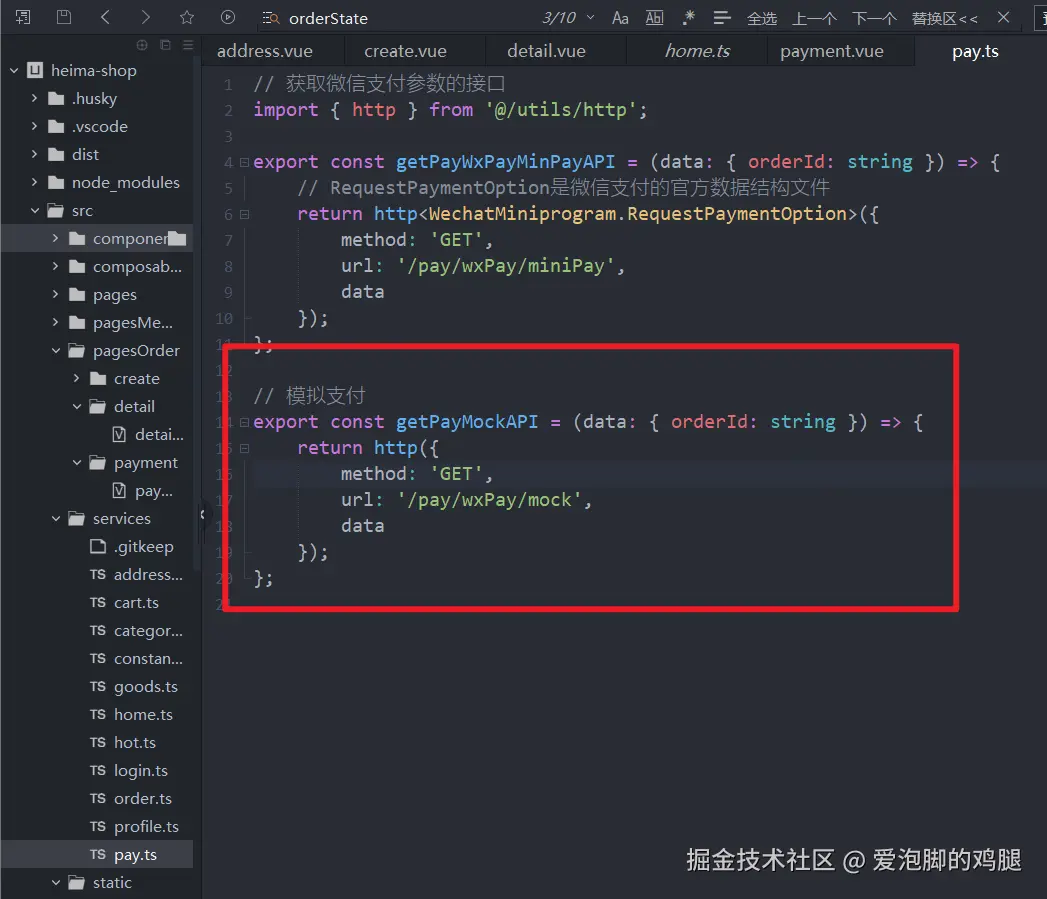This screenshot has height=899, width=1047.
Task: Click the save file icon in toolbar
Action: click(x=63, y=17)
